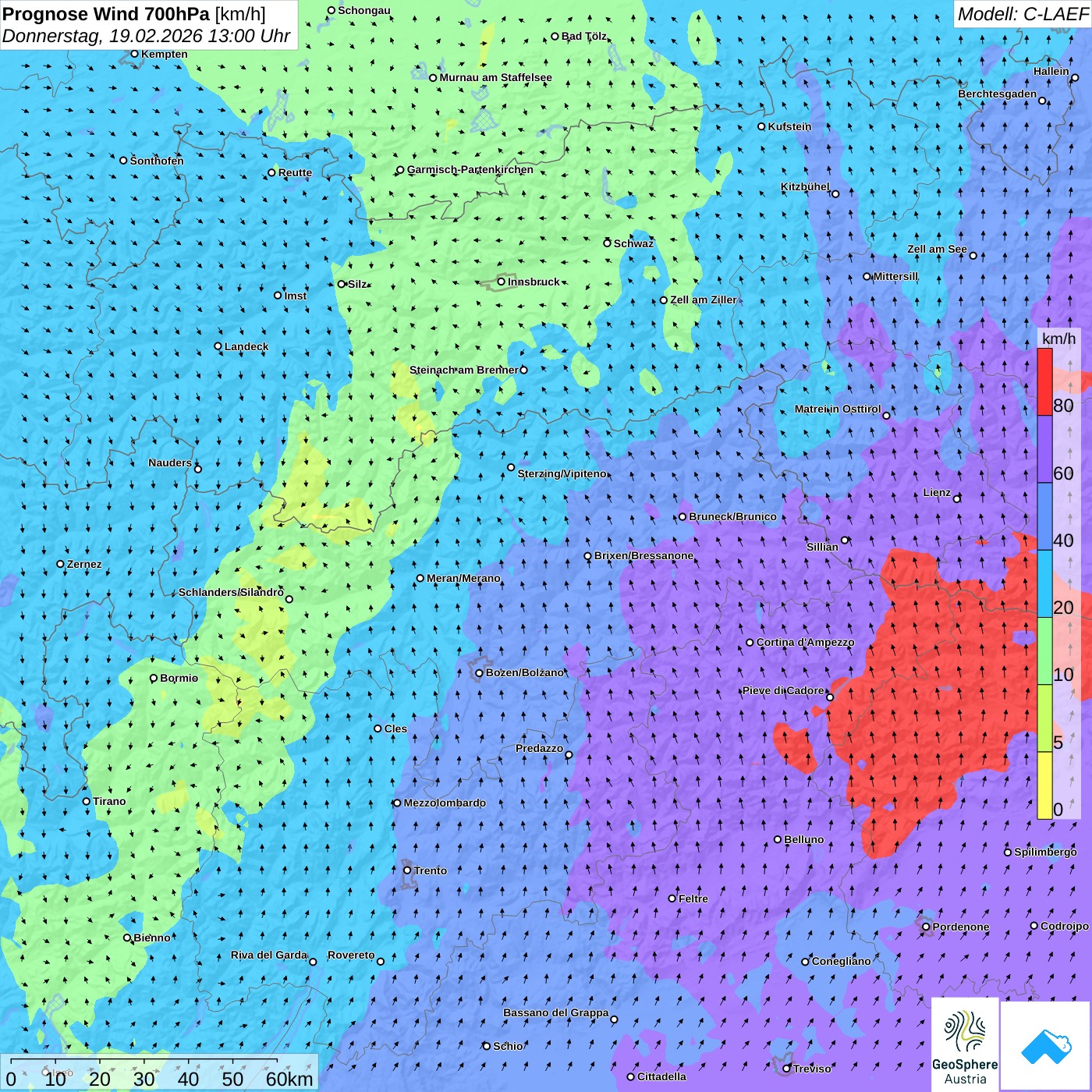1092x1092 pixels.
Task: Click the Kufstein city label
Action: [789, 126]
